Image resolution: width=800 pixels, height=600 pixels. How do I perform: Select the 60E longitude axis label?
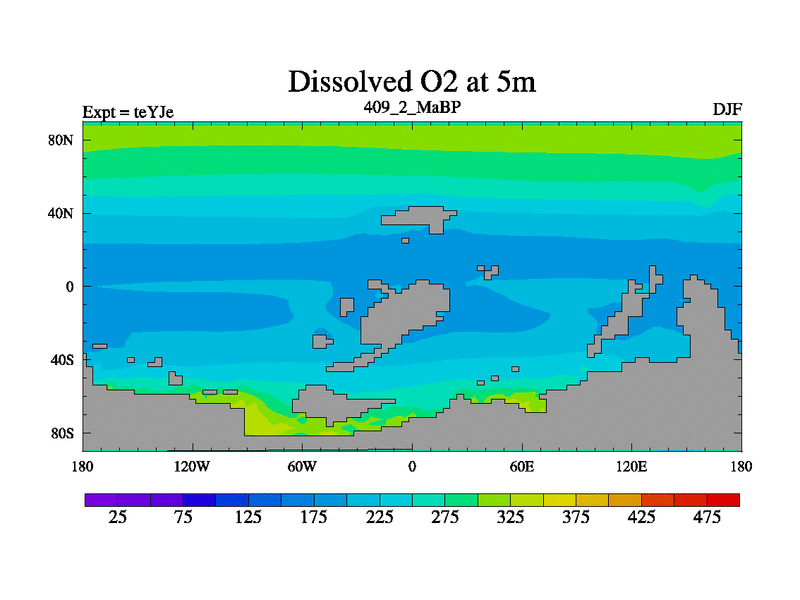pos(522,466)
